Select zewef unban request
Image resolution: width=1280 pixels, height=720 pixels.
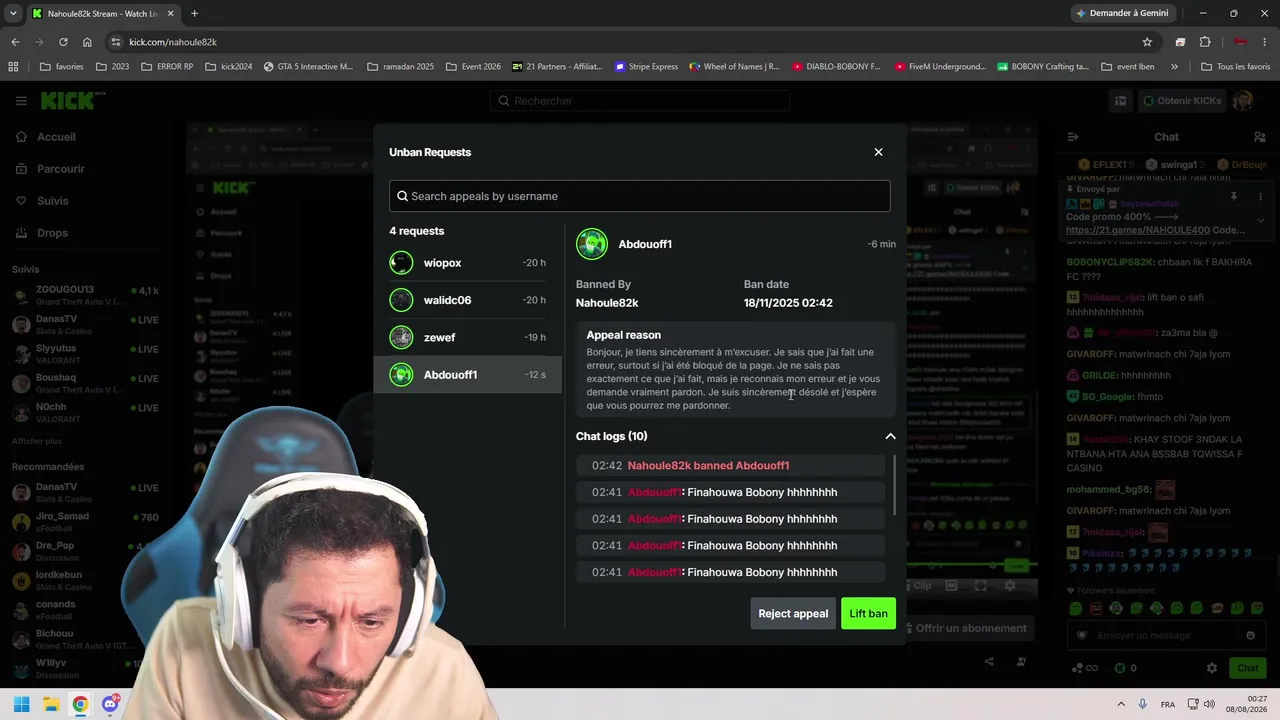click(468, 337)
